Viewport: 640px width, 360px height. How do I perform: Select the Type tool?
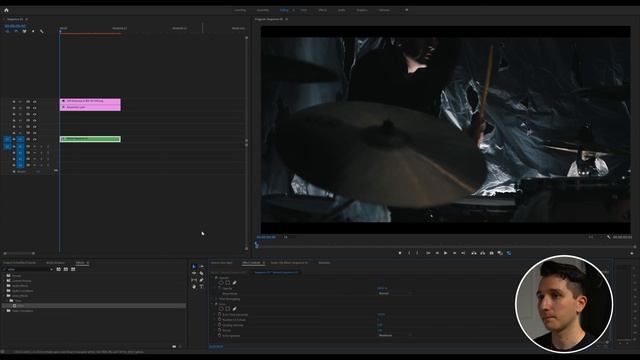[201, 287]
